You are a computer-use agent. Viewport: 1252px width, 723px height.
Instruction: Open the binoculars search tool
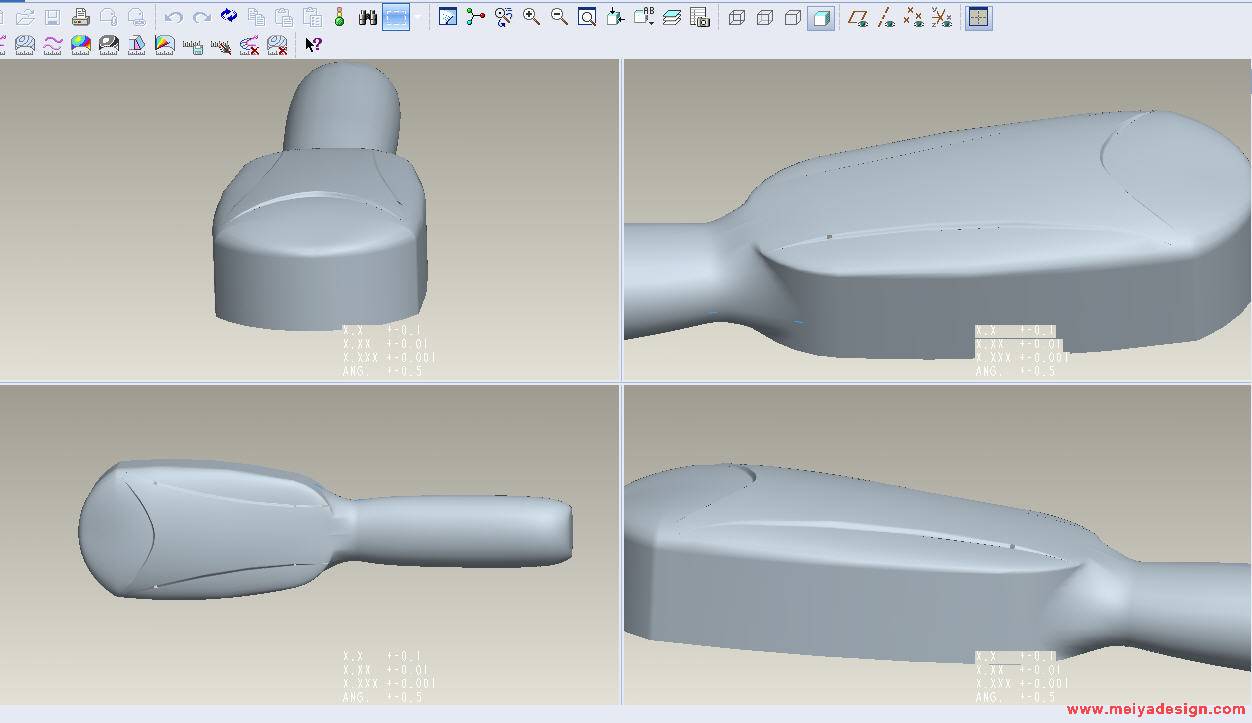pos(368,17)
